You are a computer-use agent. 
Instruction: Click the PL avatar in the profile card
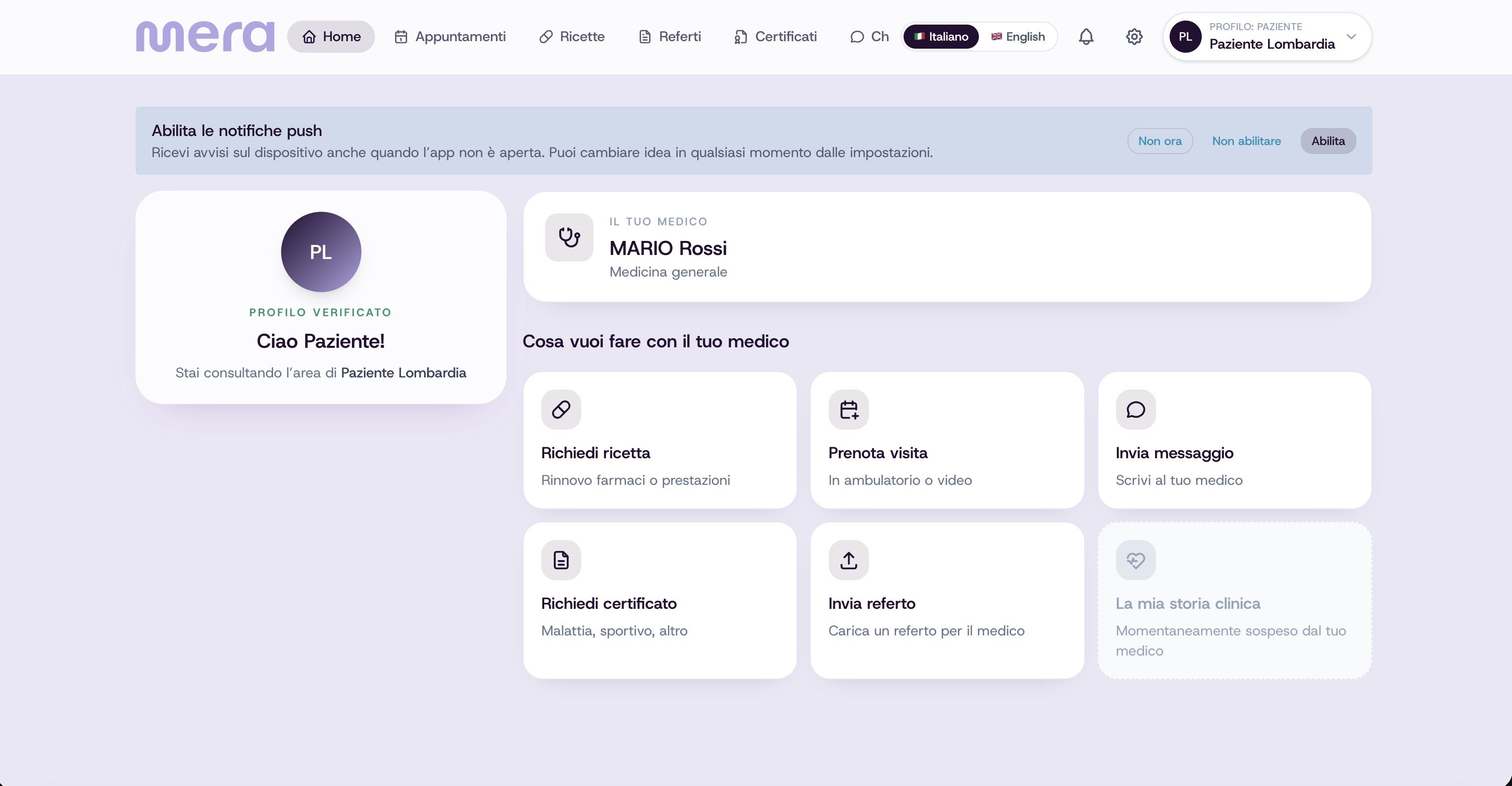320,252
